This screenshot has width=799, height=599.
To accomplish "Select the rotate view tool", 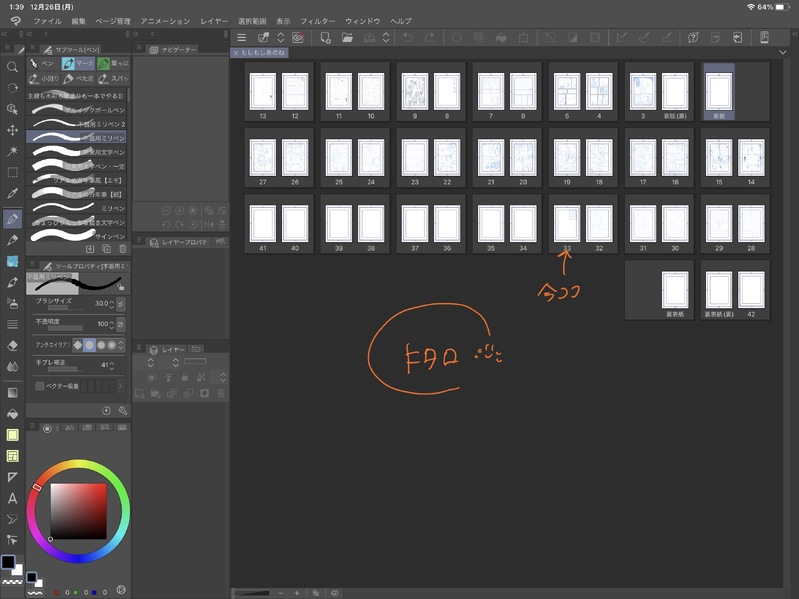I will [12, 88].
